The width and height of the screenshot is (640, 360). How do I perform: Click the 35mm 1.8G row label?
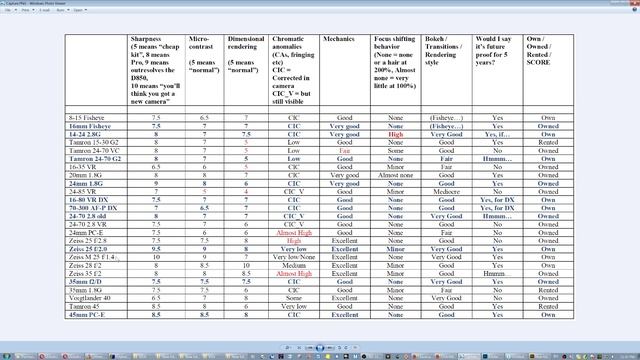(x=85, y=290)
